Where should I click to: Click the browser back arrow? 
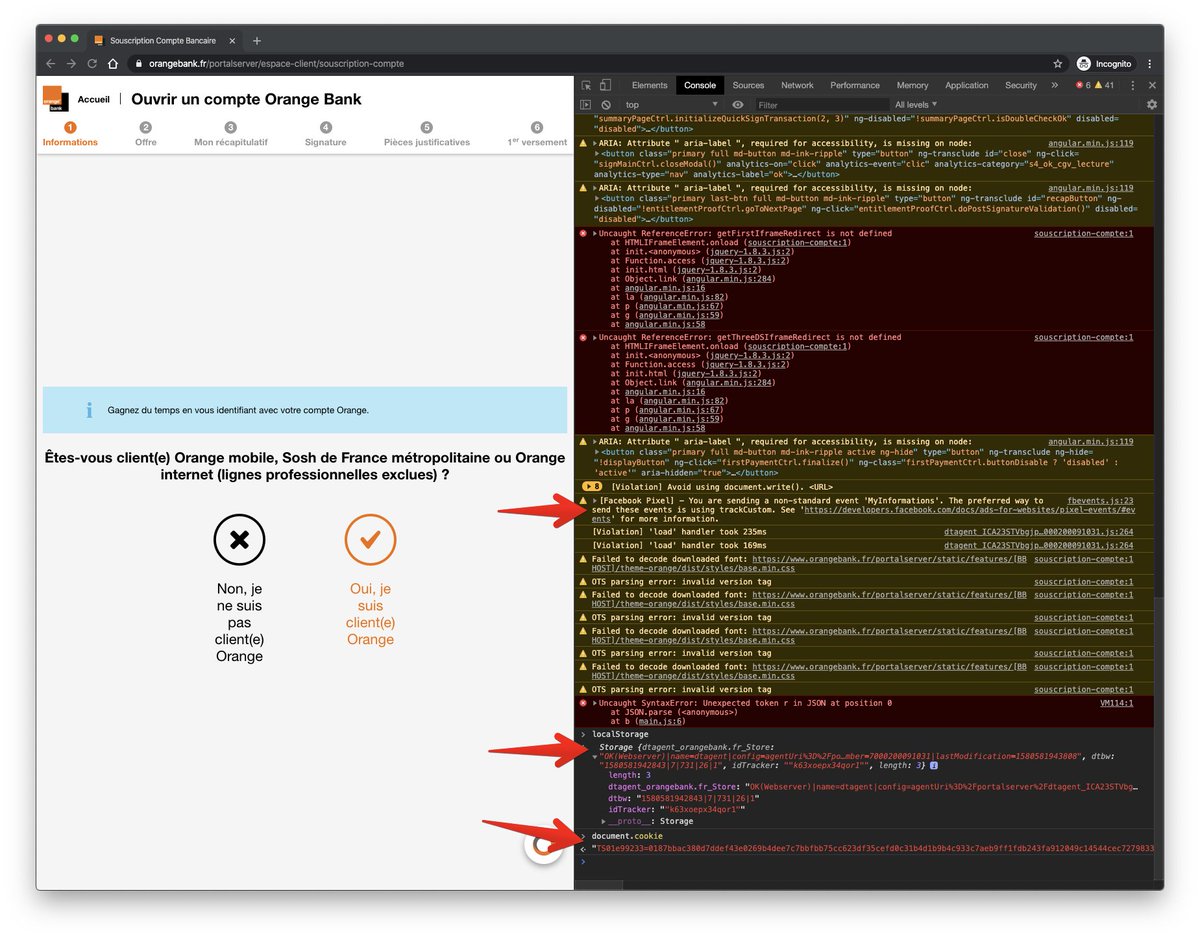[51, 63]
